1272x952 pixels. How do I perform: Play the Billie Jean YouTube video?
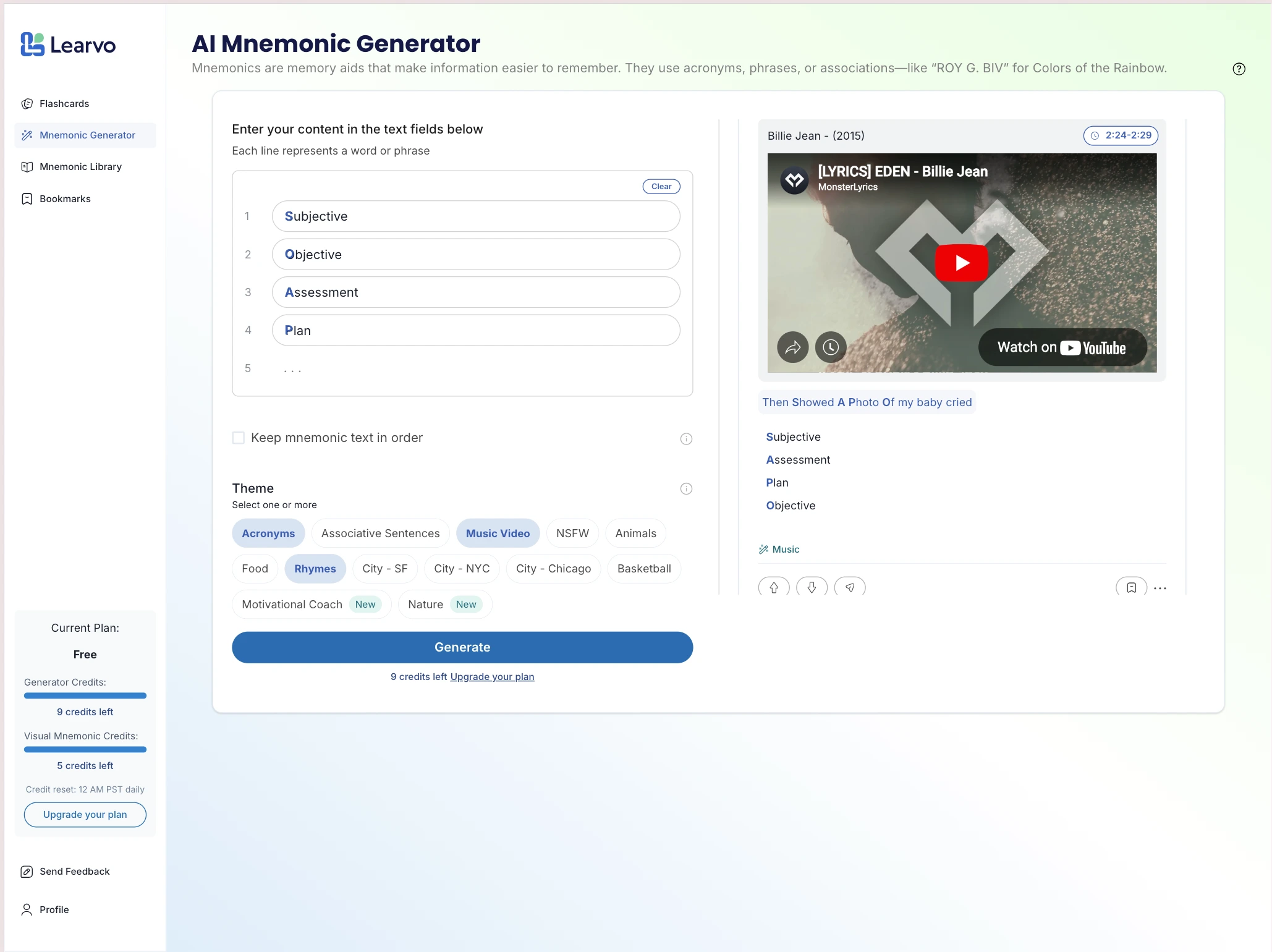[x=961, y=263]
